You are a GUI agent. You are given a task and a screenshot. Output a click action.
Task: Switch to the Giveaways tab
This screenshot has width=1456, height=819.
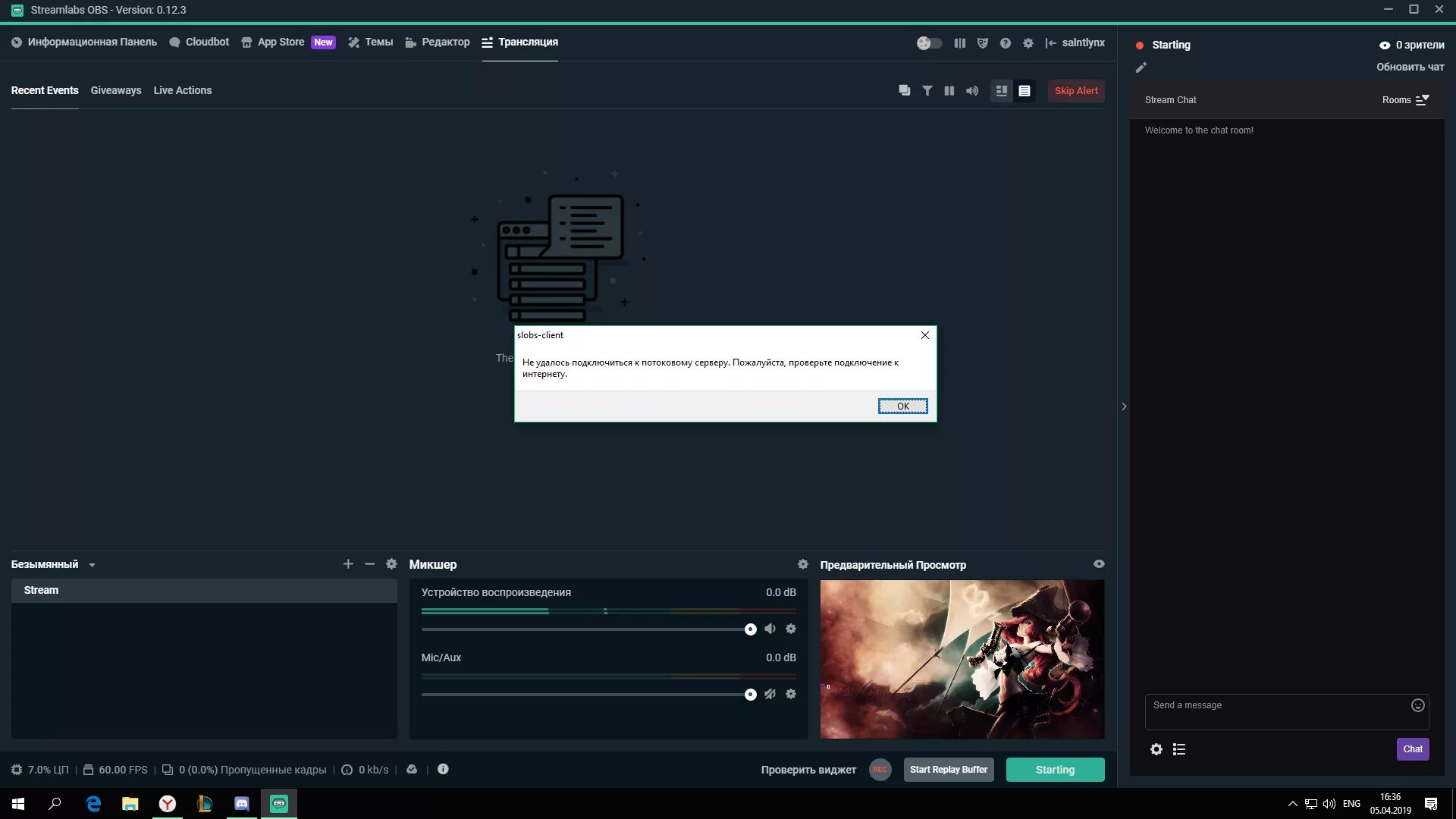tap(116, 90)
